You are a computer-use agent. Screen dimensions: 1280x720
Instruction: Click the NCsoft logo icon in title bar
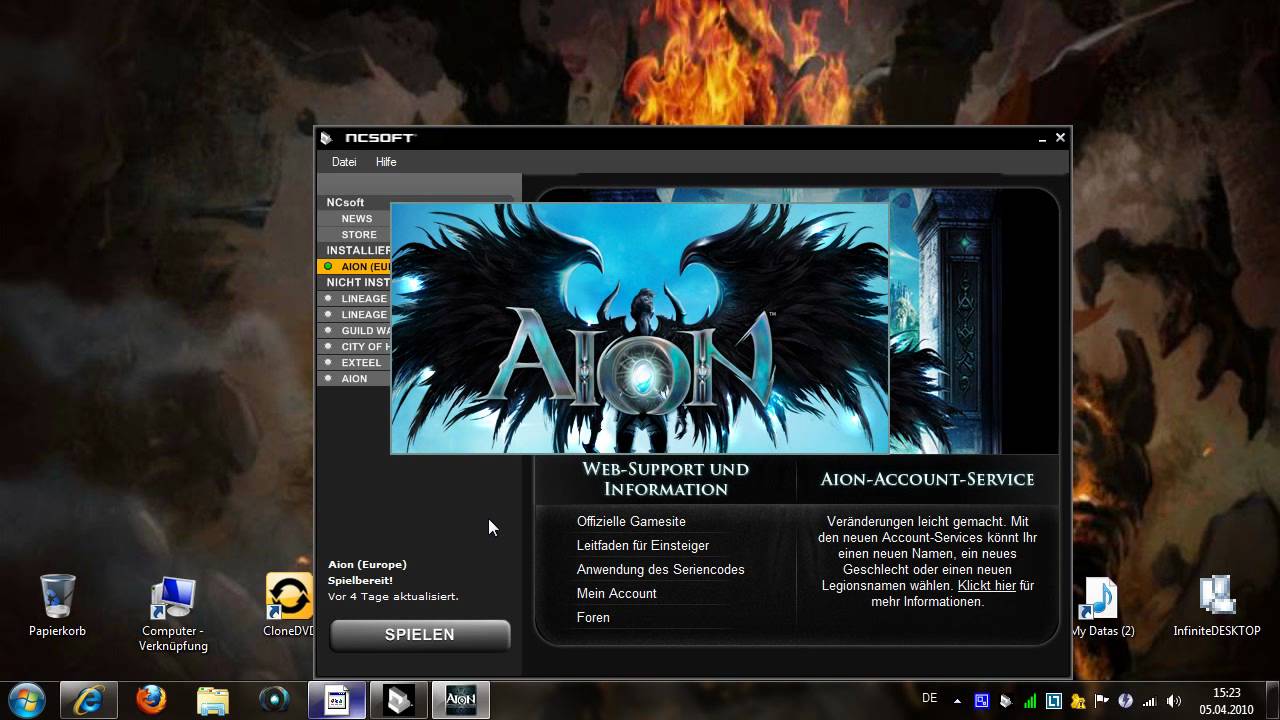pyautogui.click(x=326, y=138)
